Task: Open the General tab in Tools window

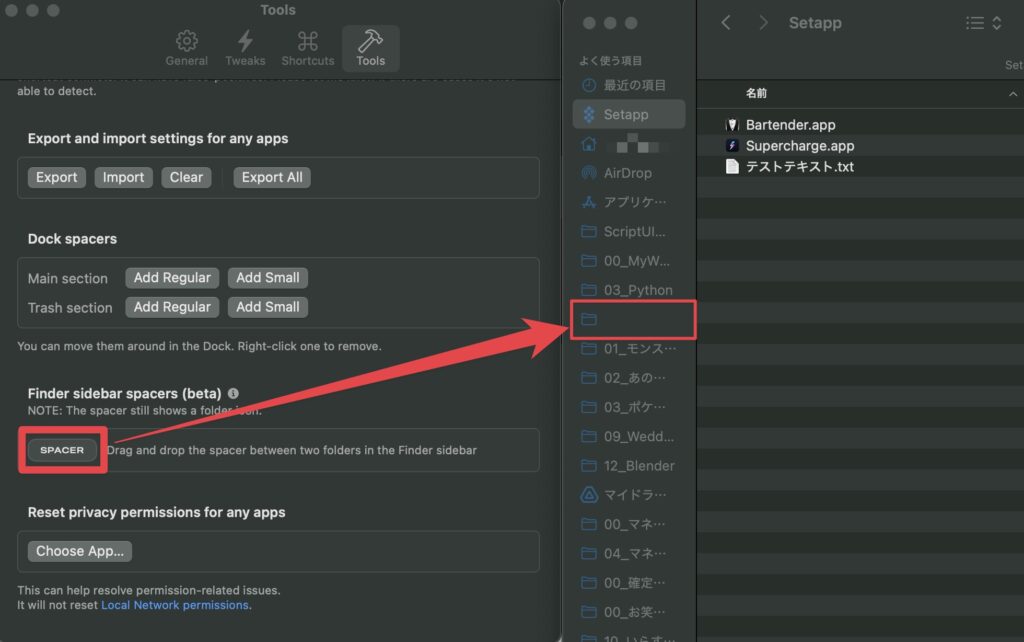Action: point(186,48)
